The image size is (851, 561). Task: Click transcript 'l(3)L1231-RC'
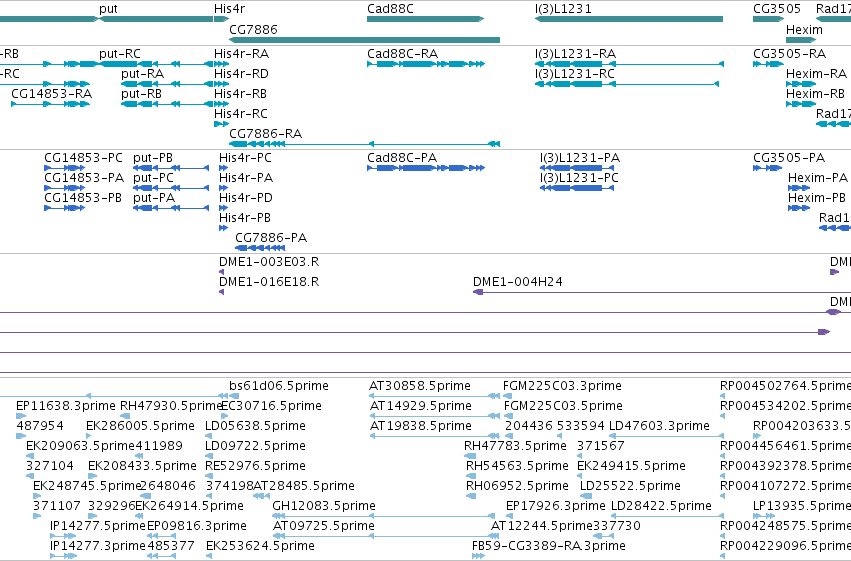pyautogui.click(x=575, y=74)
